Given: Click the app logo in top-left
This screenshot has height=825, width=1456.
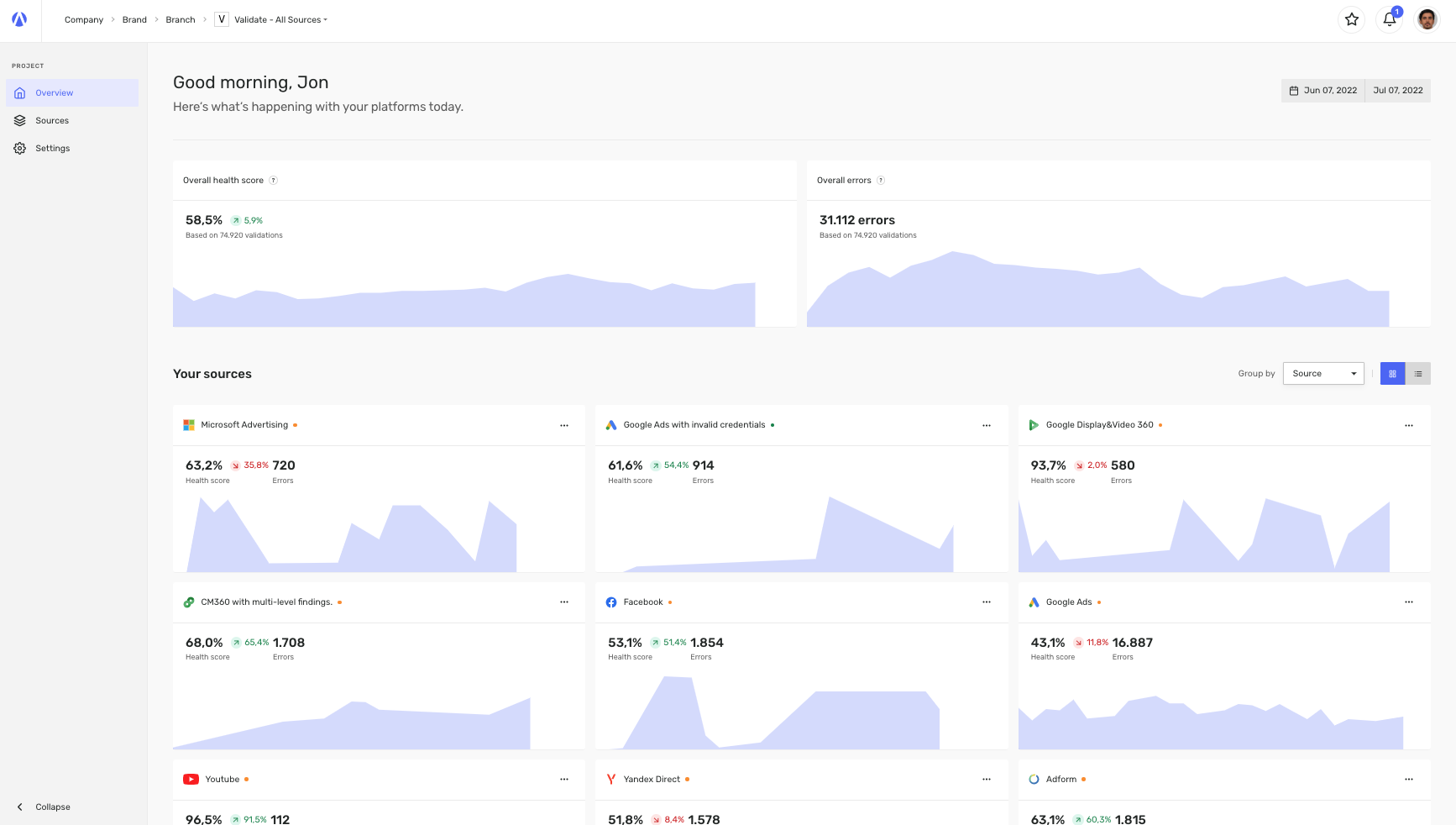Looking at the screenshot, I should pos(19,19).
